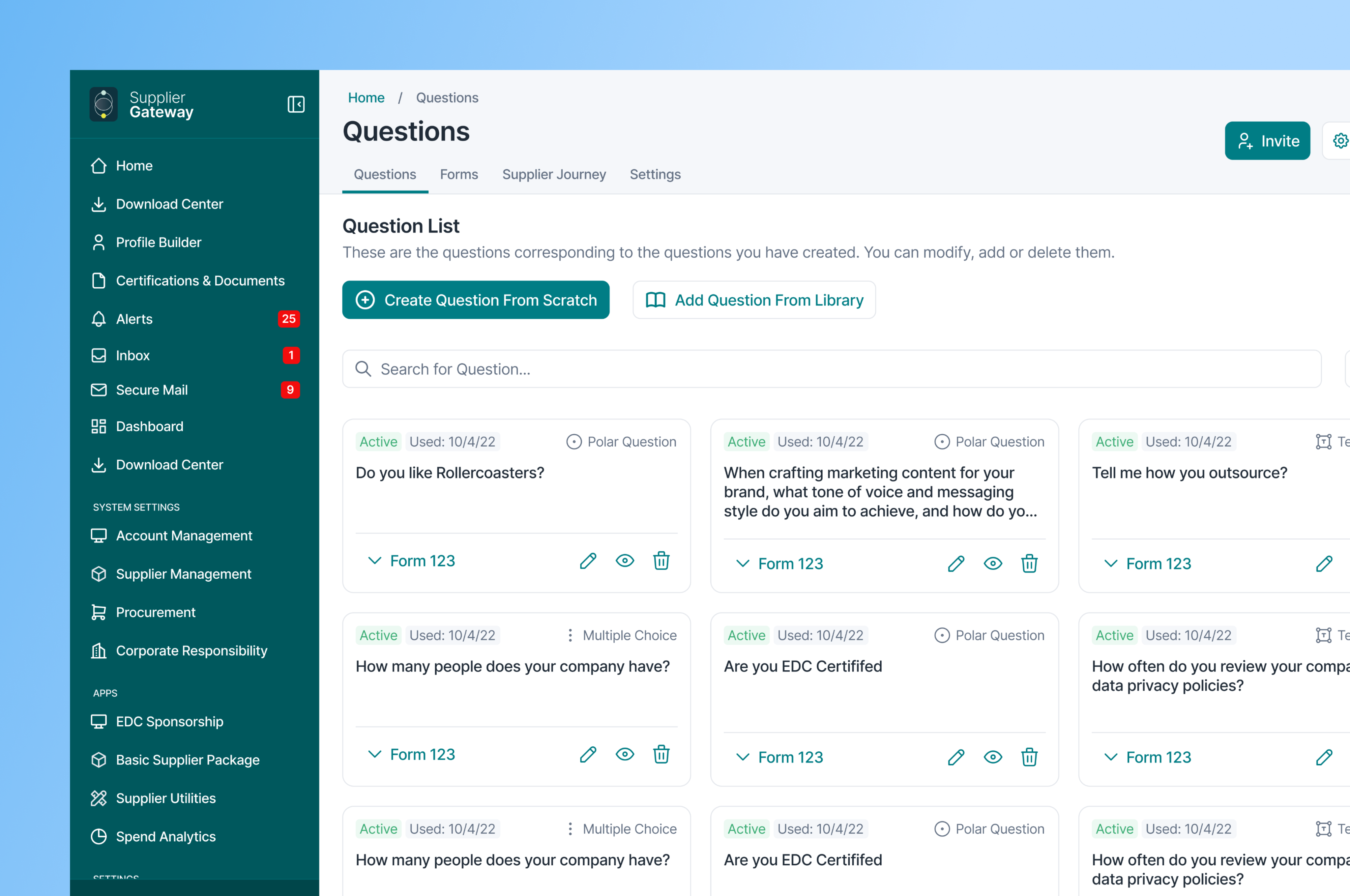
Task: Click the red 9 Secure Mail badge
Action: click(x=290, y=390)
